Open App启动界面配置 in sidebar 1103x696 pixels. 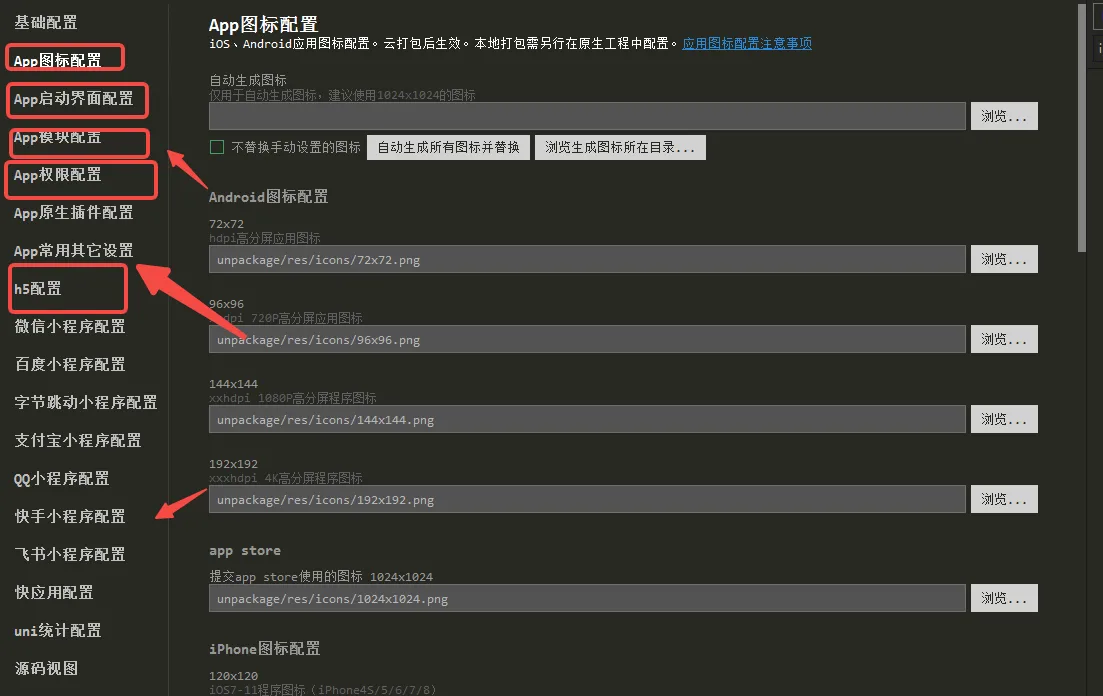pos(73,99)
